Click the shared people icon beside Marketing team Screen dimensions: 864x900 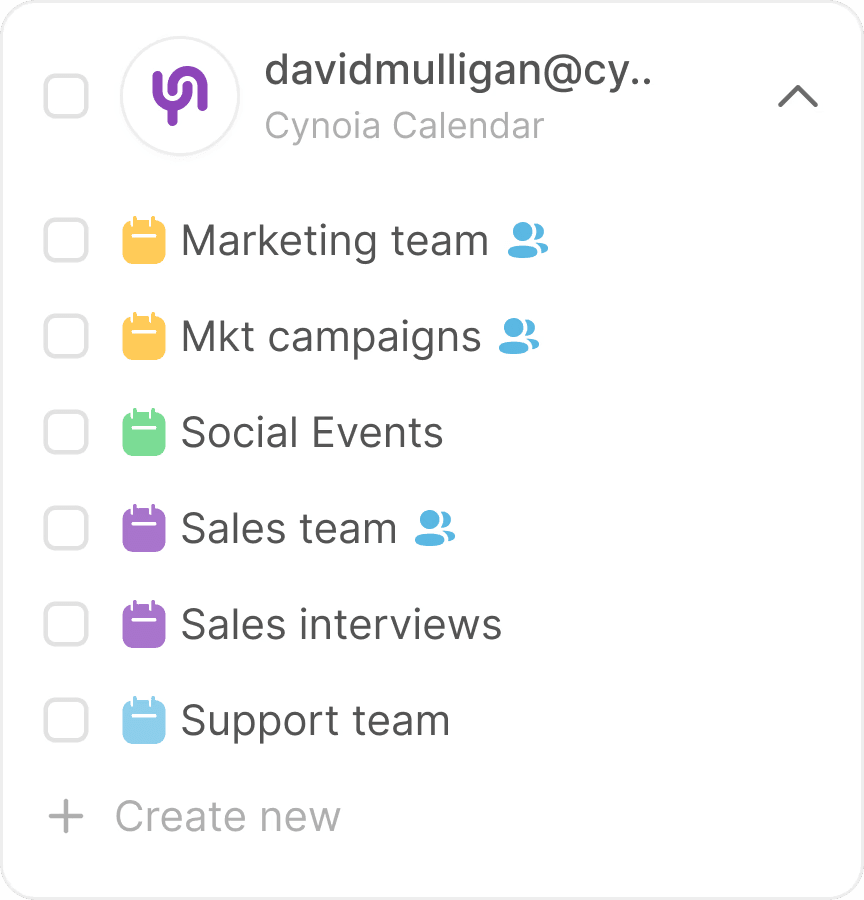click(x=528, y=240)
